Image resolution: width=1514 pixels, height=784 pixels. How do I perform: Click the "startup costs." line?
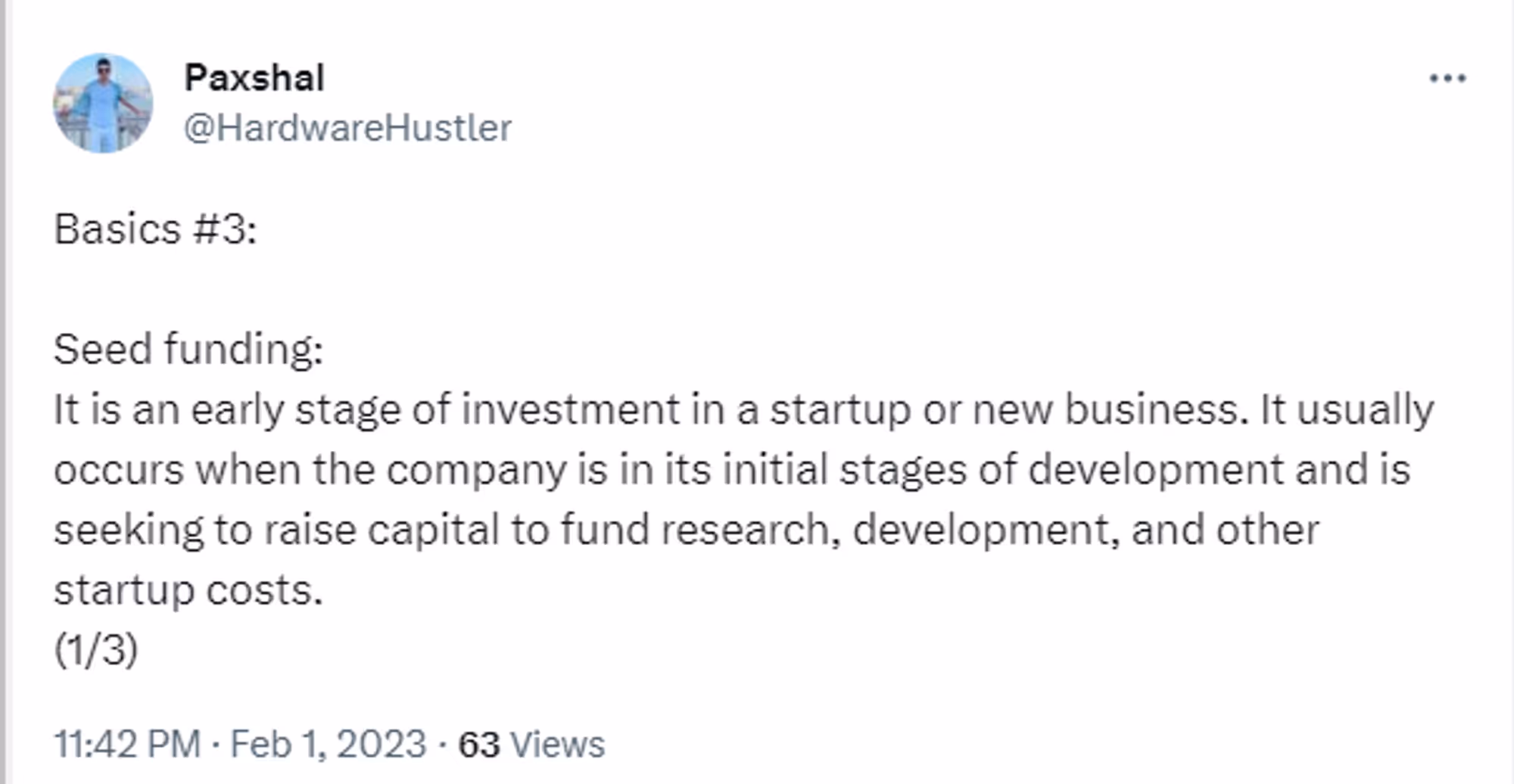point(188,590)
